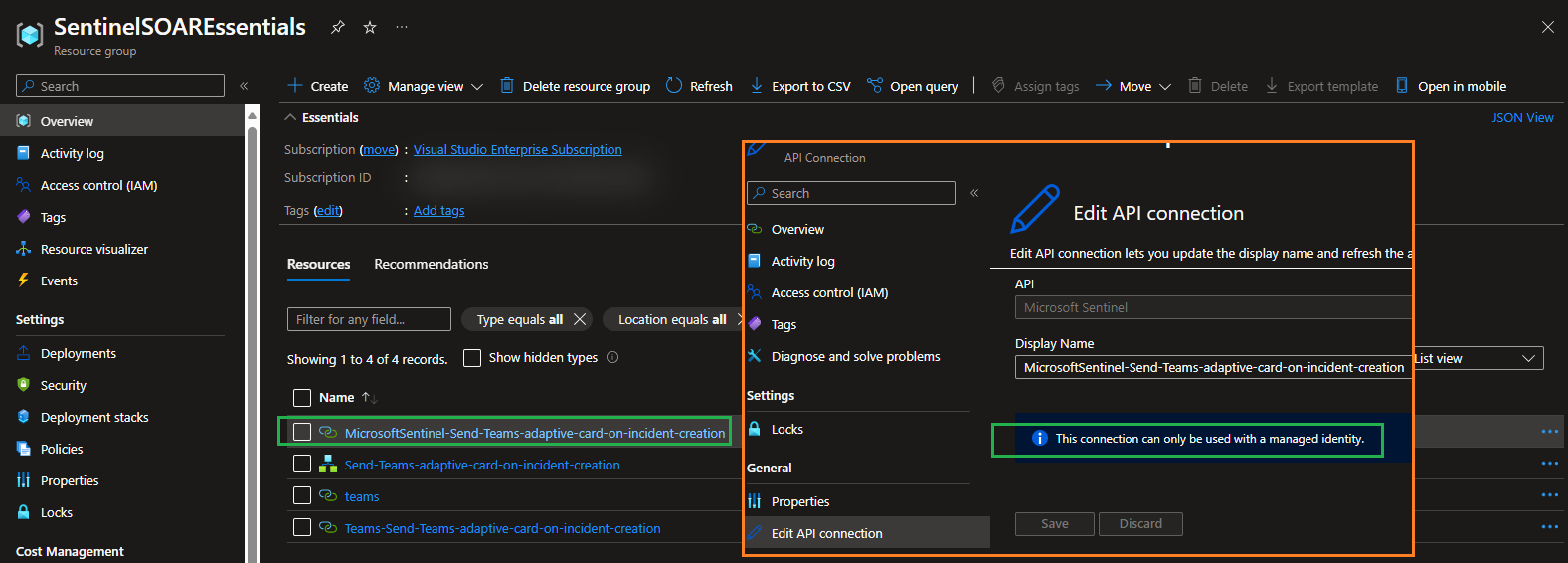
Task: Click Create in the toolbar
Action: (317, 86)
